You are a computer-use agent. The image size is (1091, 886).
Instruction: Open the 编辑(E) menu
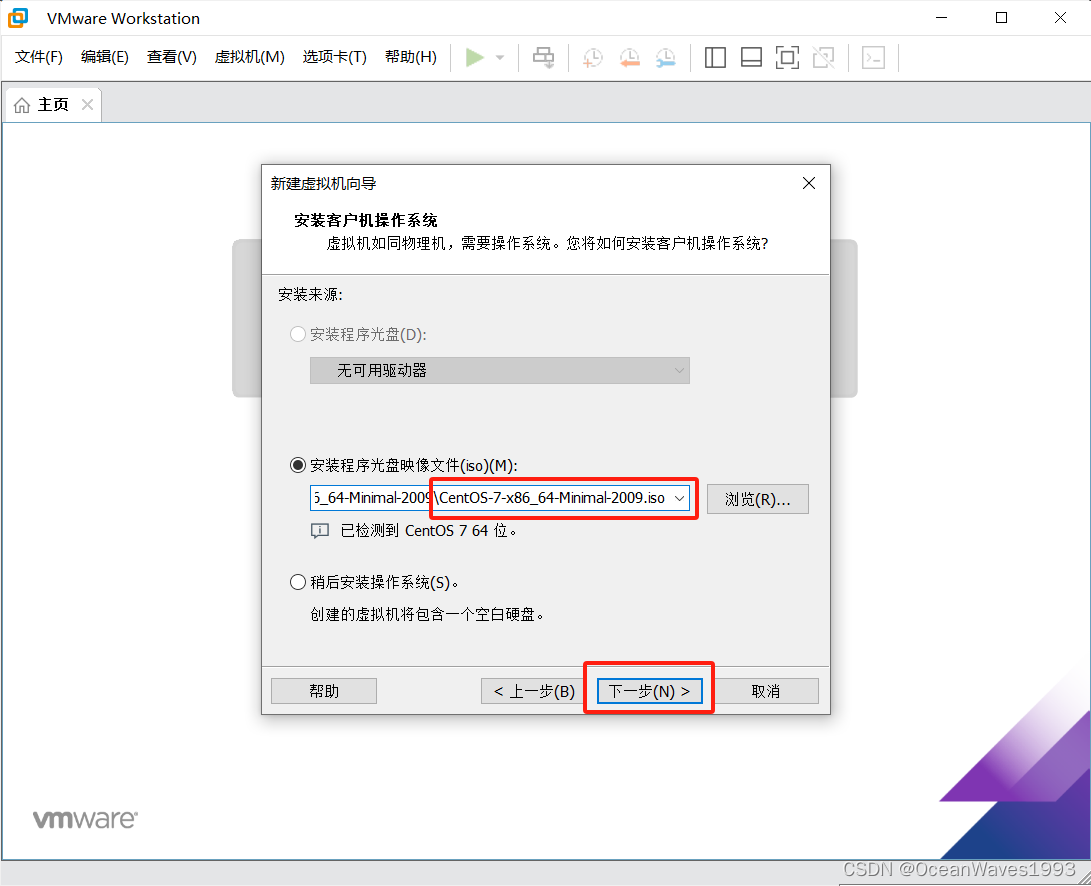pos(104,57)
